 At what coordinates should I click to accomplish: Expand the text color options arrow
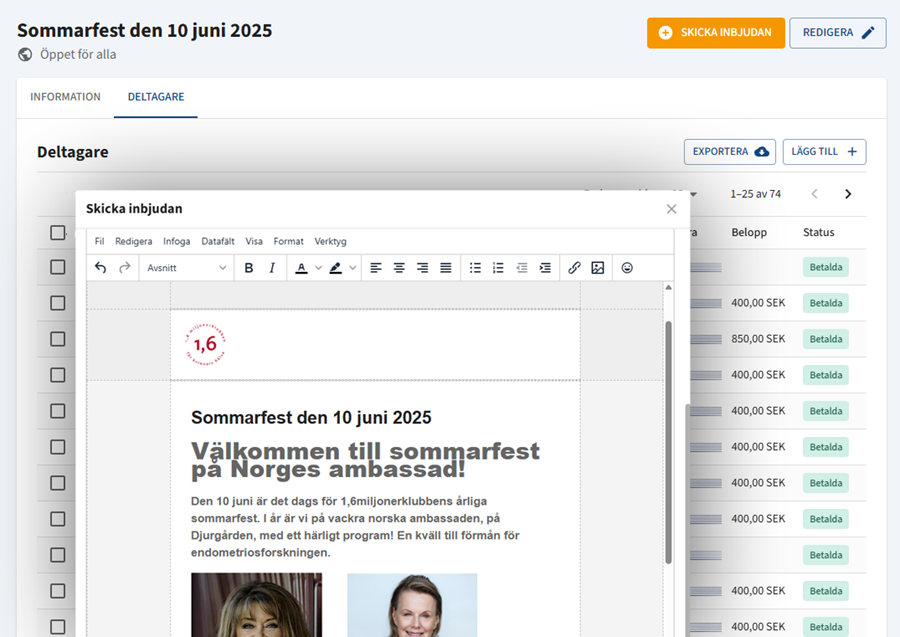[319, 268]
